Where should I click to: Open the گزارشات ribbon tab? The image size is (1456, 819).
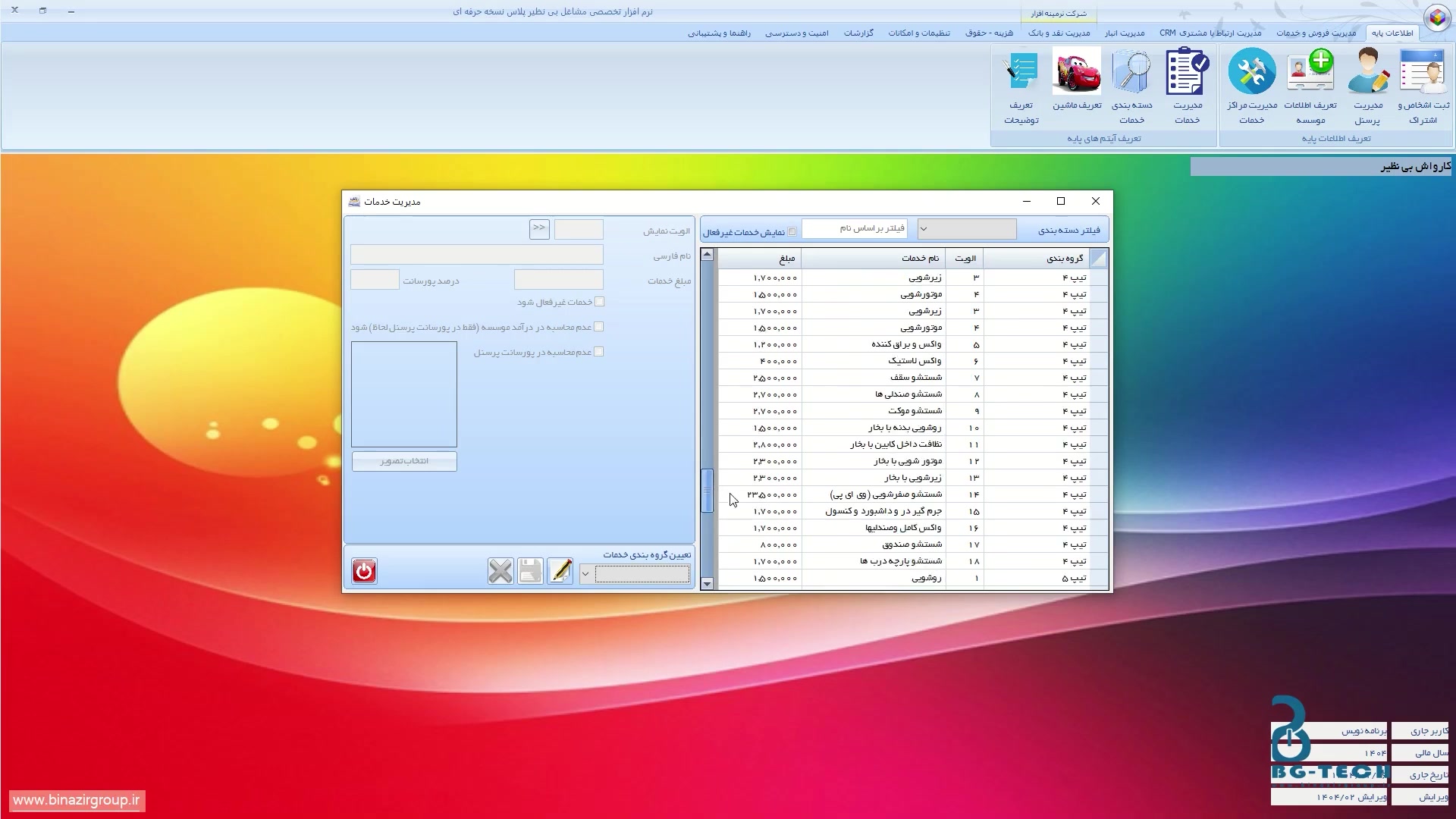[x=858, y=33]
